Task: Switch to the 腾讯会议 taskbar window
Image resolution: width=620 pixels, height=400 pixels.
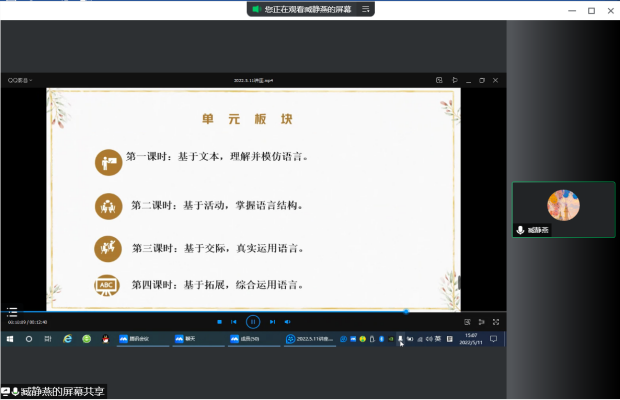Action: tap(143, 339)
